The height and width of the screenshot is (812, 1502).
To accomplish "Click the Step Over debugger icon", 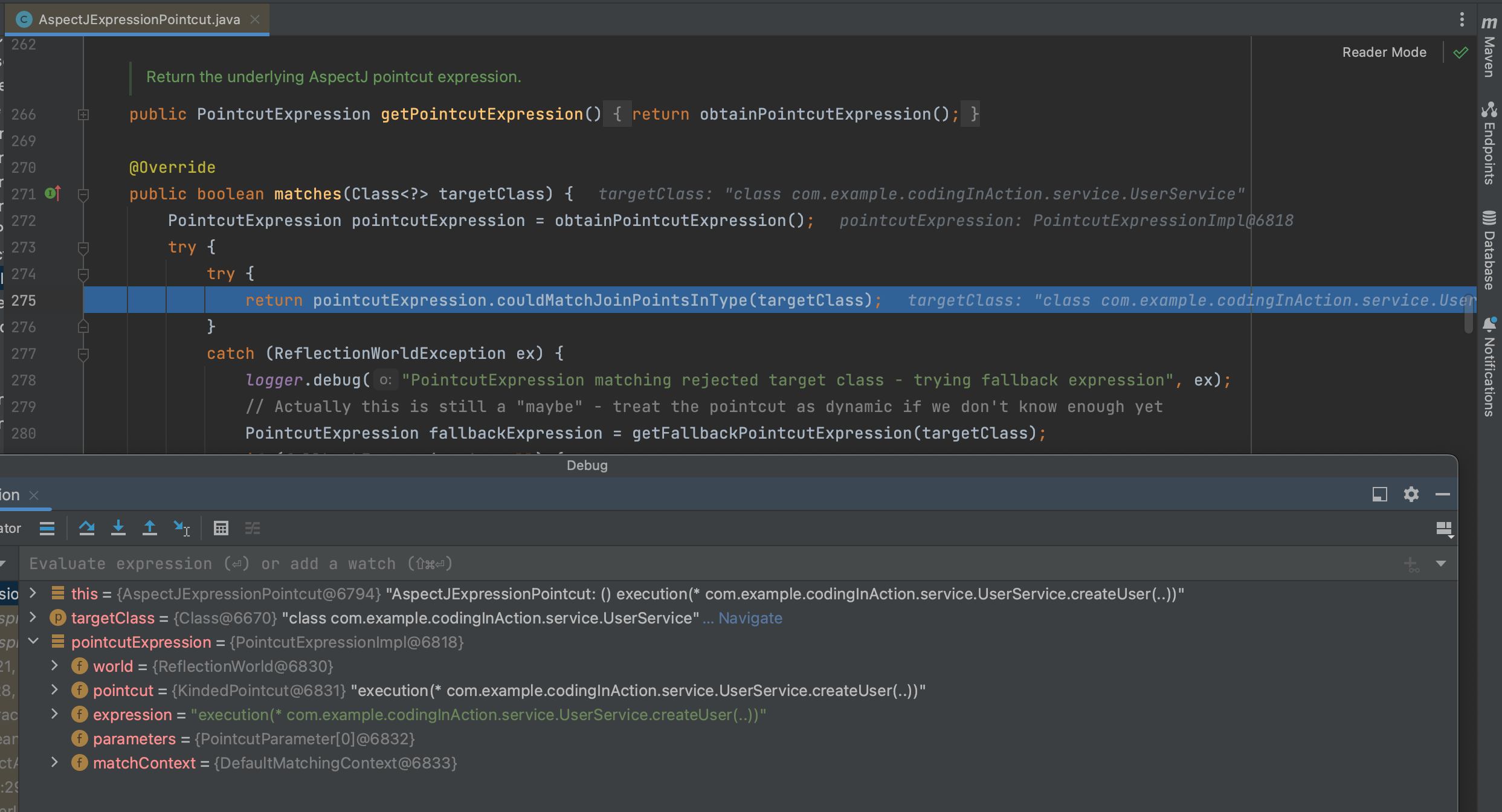I will [x=87, y=528].
